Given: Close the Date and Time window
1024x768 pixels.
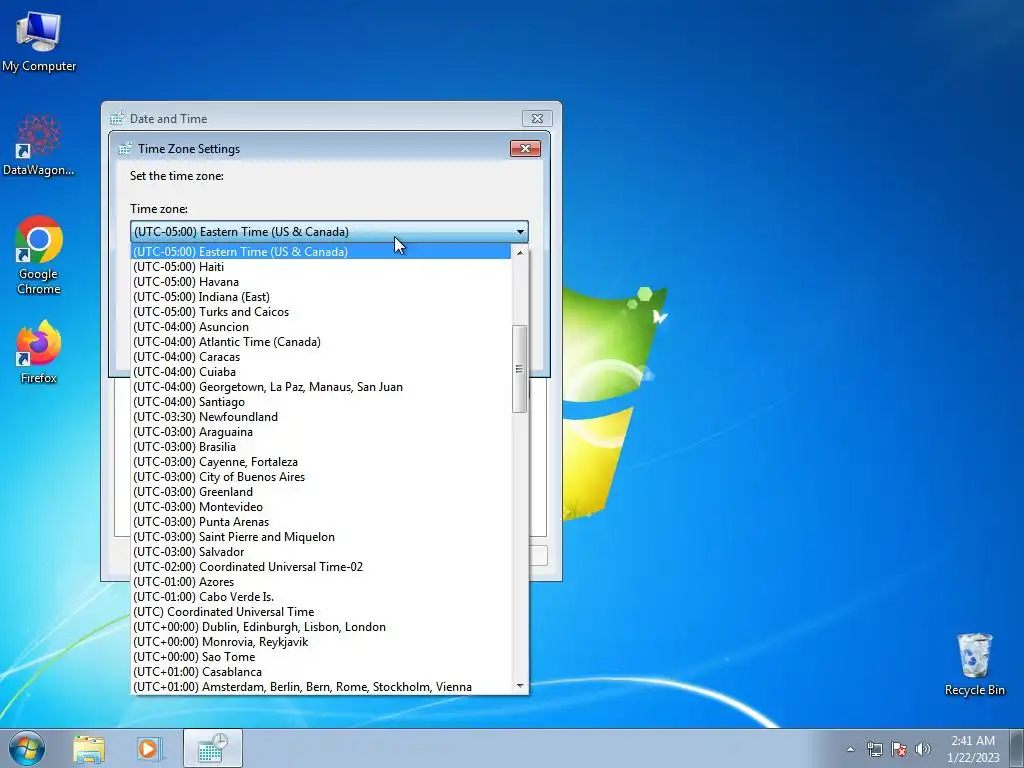Looking at the screenshot, I should coord(537,118).
